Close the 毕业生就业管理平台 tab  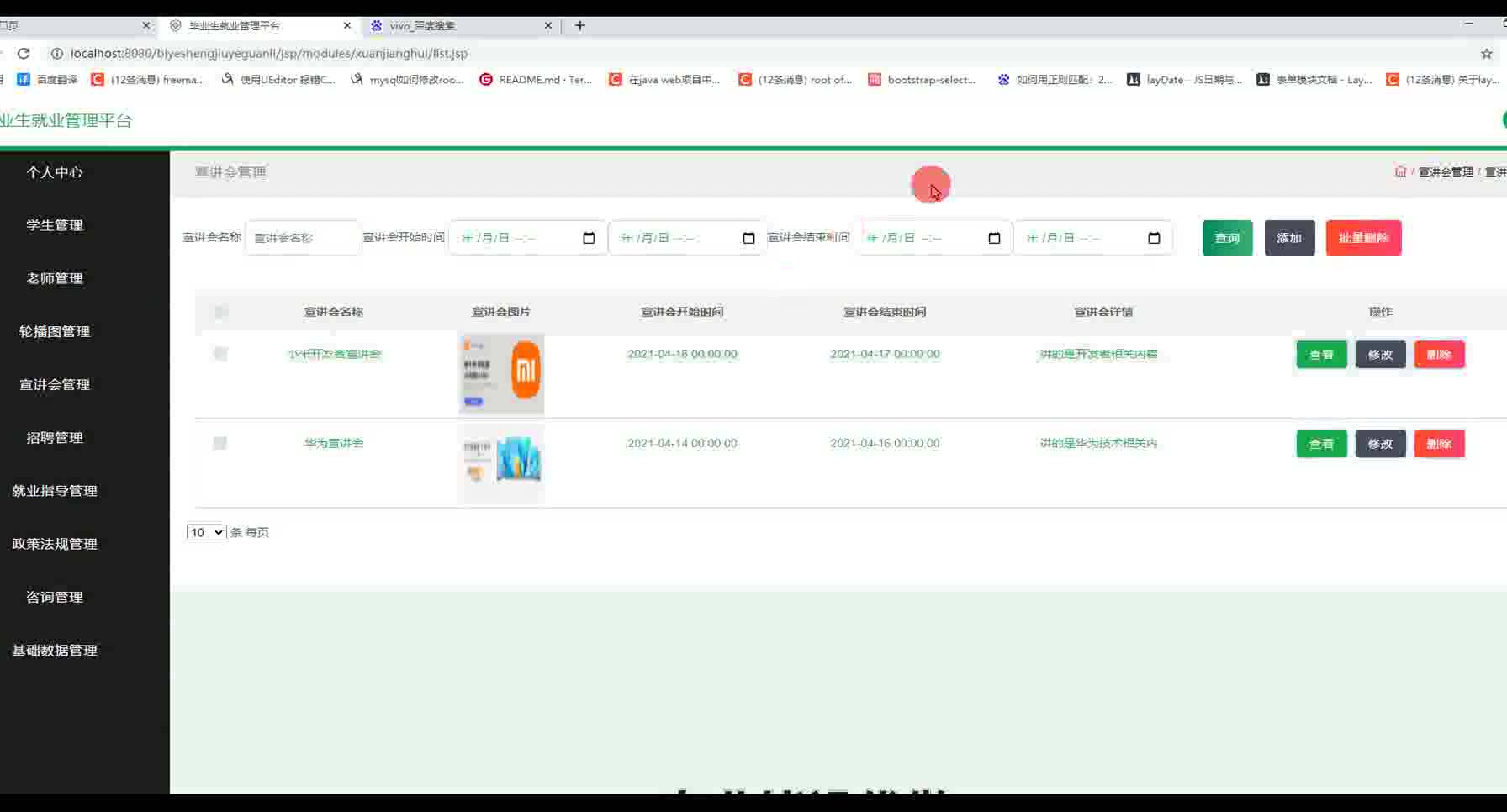346,25
